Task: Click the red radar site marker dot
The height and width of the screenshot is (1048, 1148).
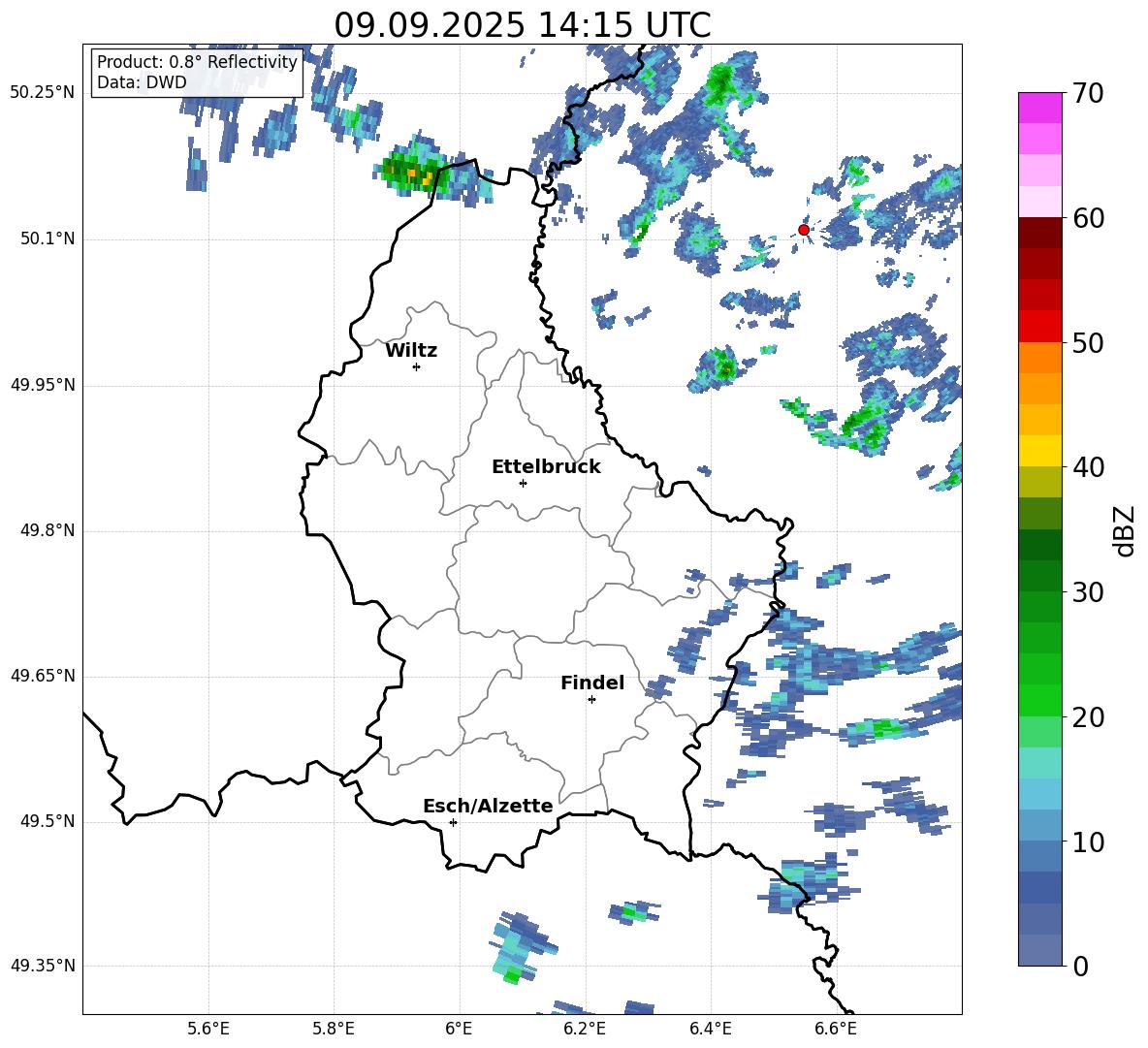Action: pos(803,230)
